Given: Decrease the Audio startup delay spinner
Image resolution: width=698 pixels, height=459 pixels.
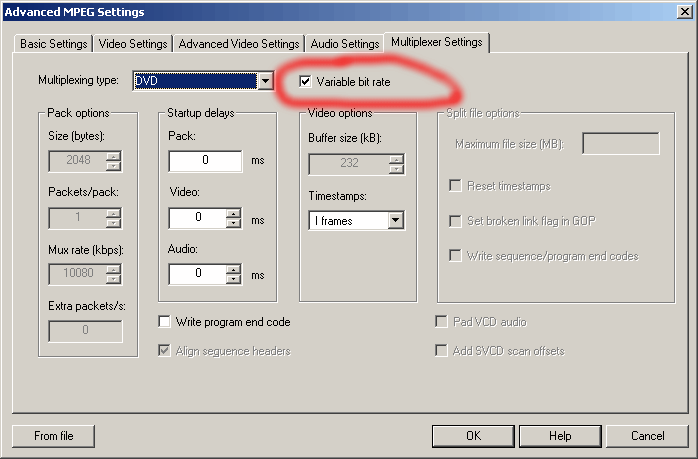Looking at the screenshot, I should point(233,279).
